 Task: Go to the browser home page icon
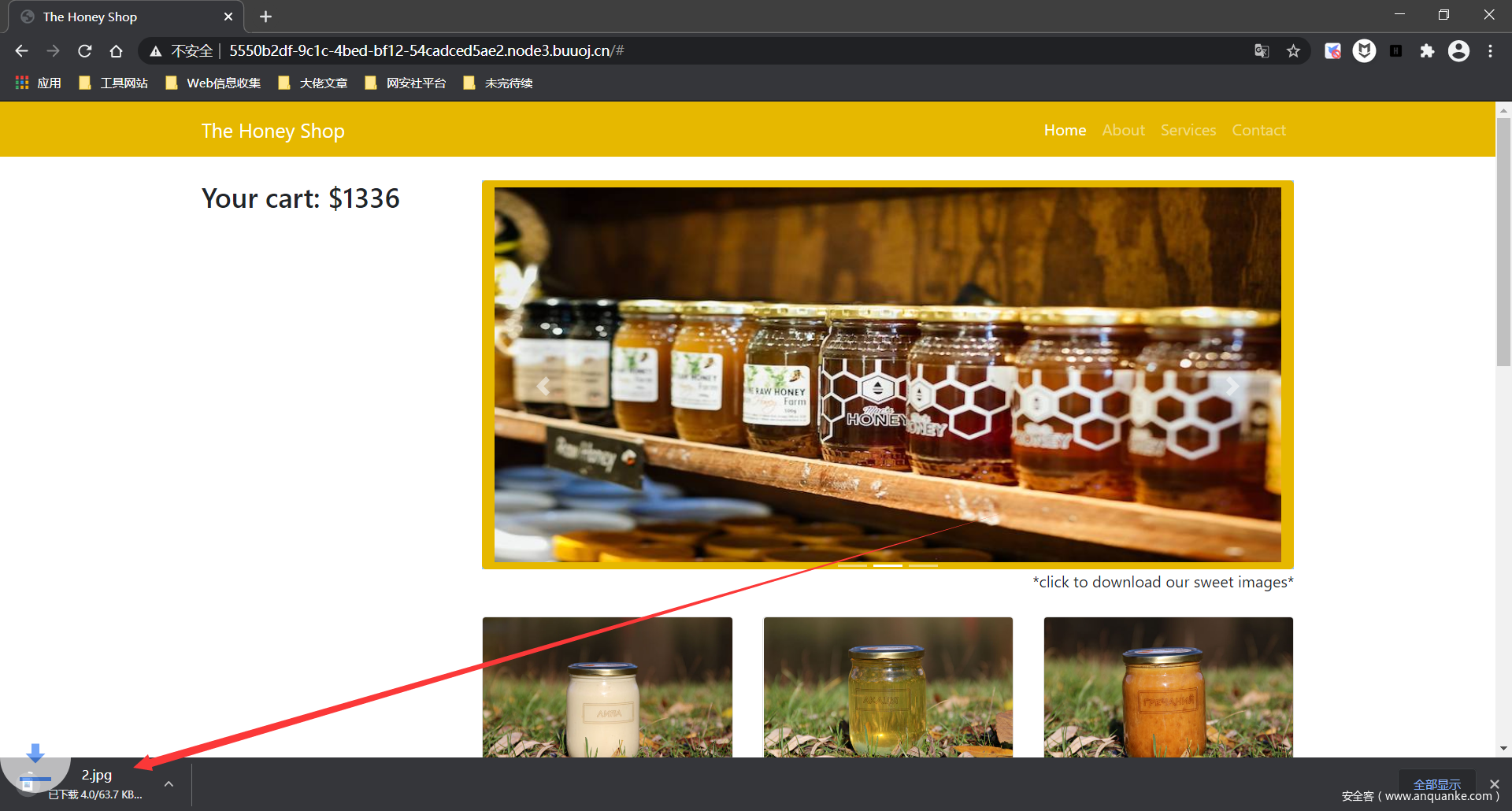[x=117, y=51]
